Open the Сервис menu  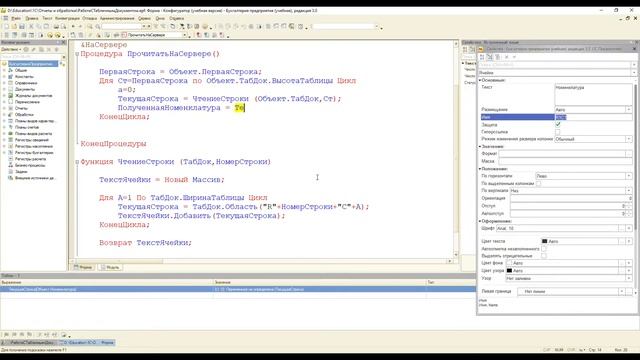click(144, 18)
